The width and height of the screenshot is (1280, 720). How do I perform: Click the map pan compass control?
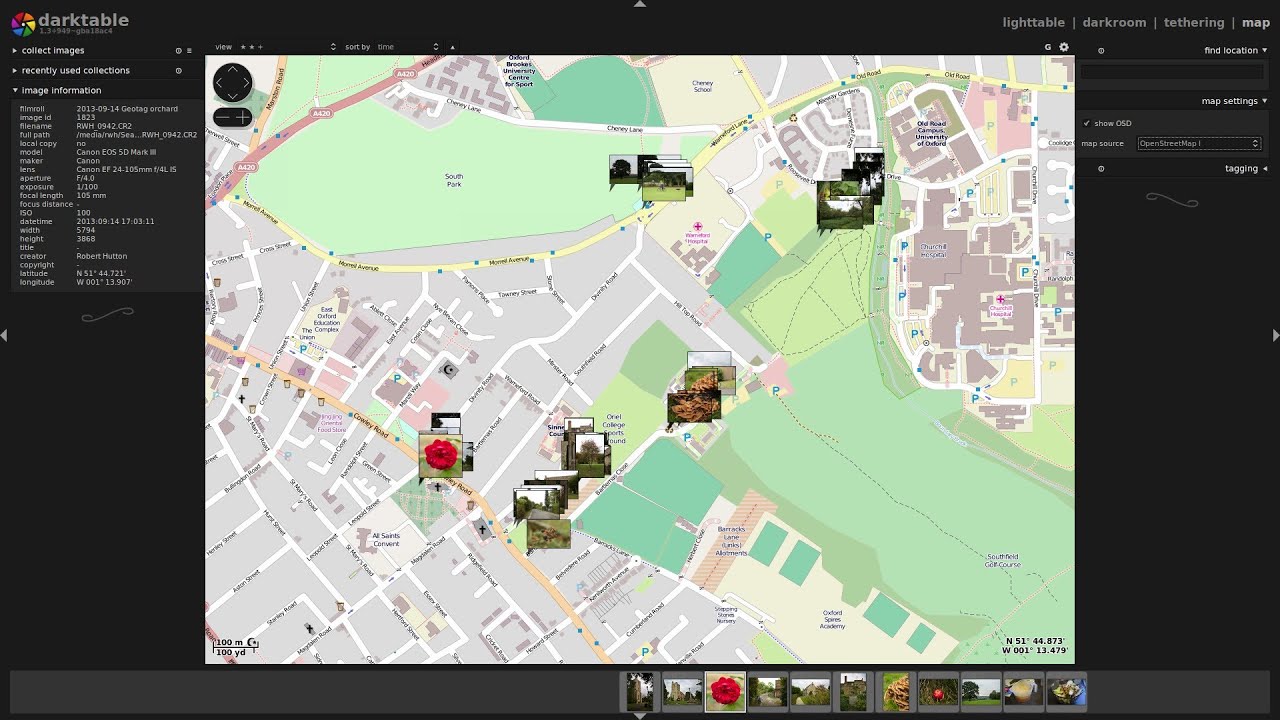pyautogui.click(x=232, y=82)
